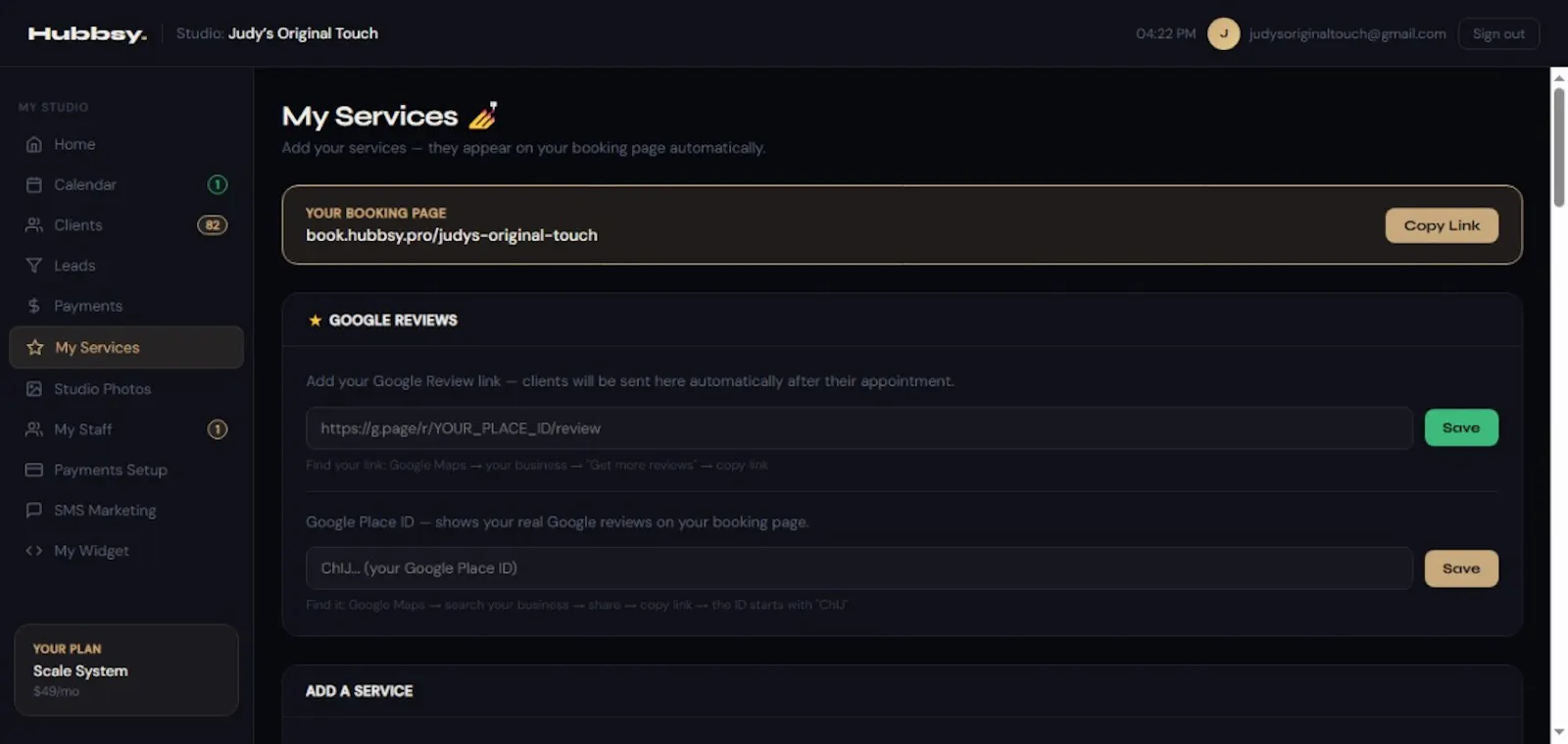Click the Payments dollar sign icon

(x=34, y=306)
